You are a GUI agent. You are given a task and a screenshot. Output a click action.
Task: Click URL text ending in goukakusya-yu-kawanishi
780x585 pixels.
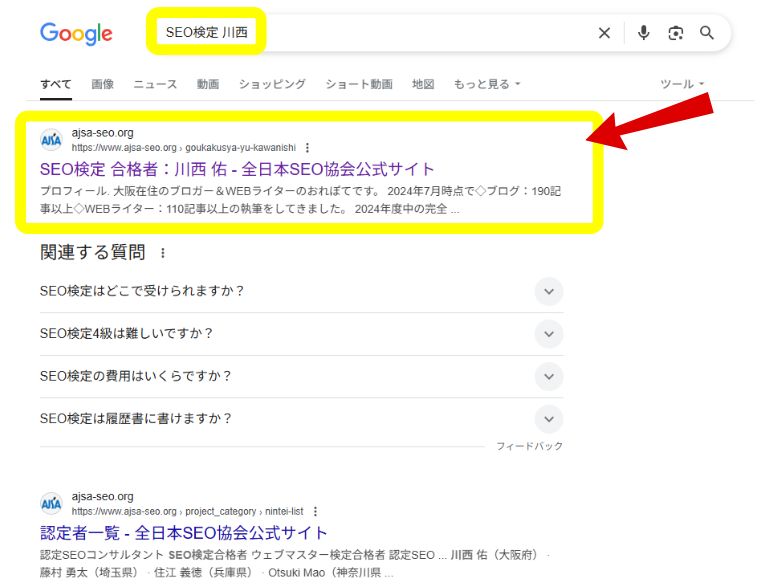[x=184, y=148]
